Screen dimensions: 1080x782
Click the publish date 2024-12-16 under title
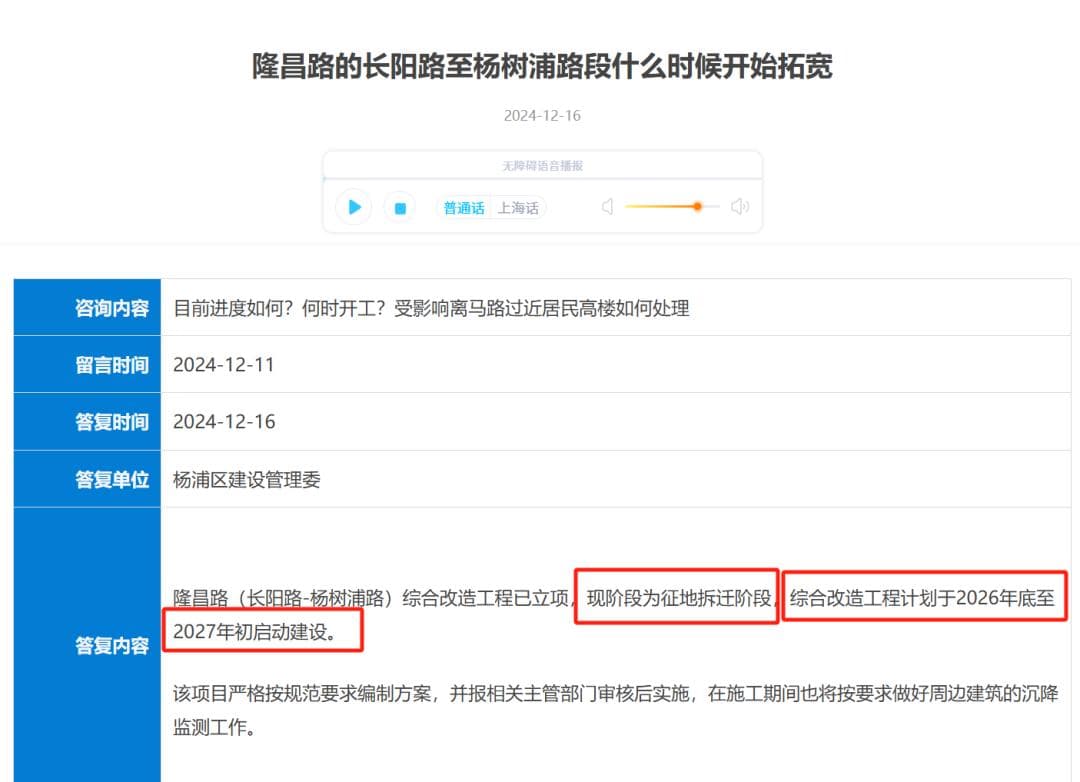tap(542, 115)
